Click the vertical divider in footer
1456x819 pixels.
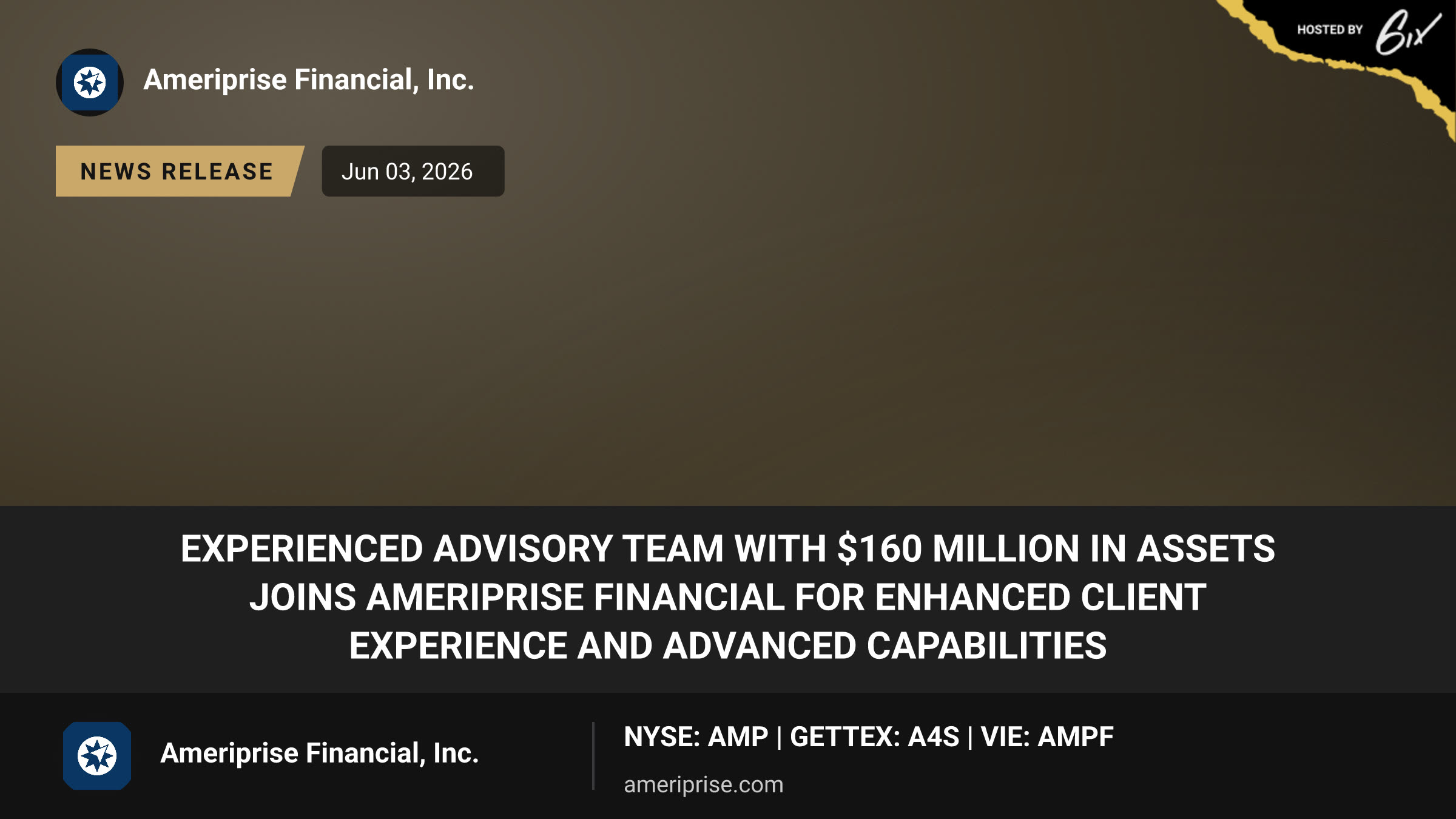(x=593, y=756)
